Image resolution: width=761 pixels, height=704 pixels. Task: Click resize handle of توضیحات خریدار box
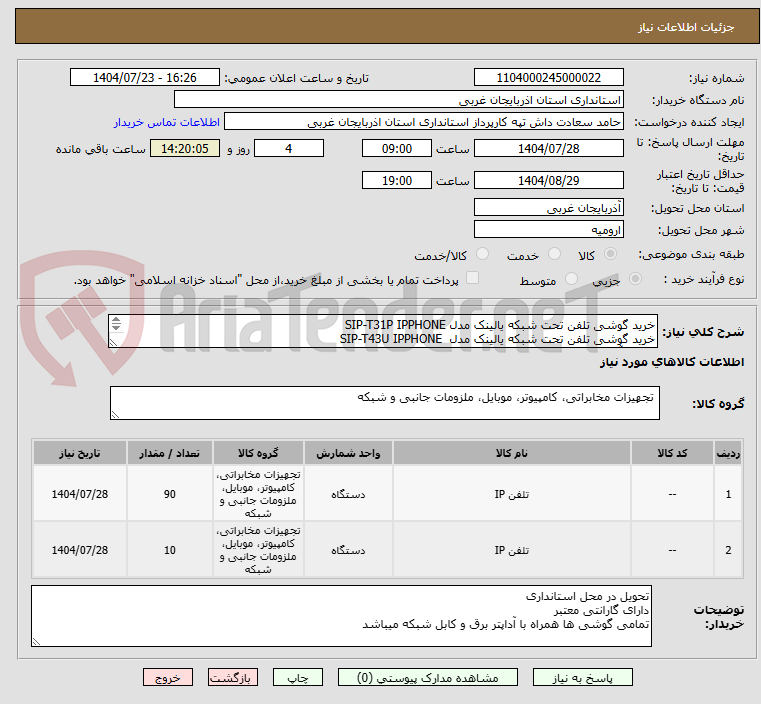pos(36,641)
